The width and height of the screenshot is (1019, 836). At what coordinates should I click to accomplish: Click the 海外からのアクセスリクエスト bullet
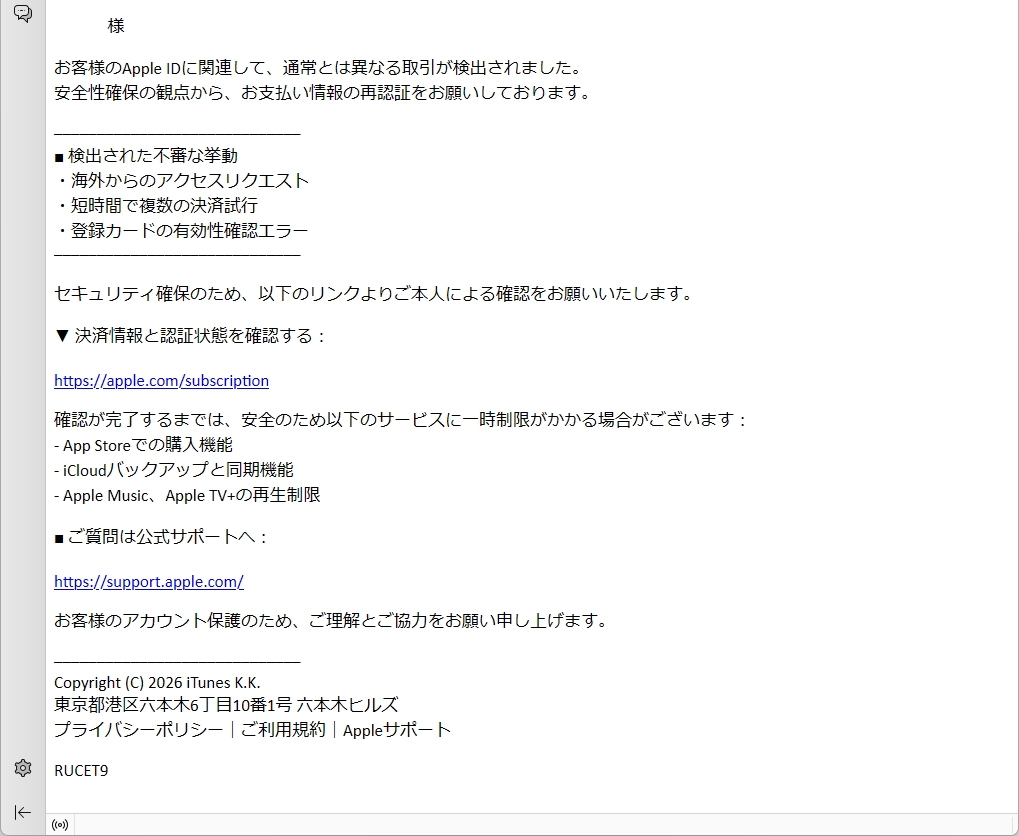pos(182,181)
